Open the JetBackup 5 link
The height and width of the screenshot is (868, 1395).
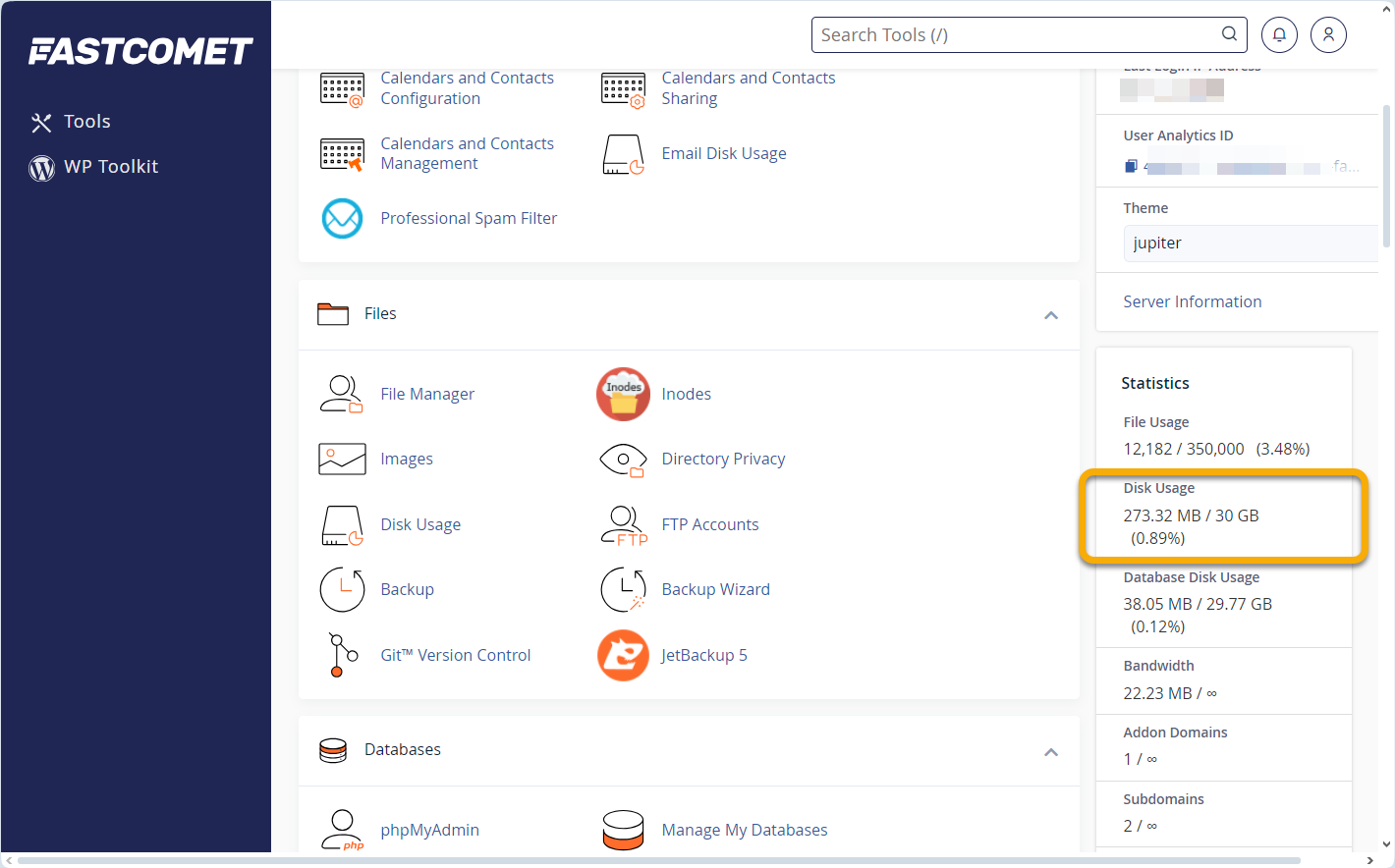click(704, 655)
